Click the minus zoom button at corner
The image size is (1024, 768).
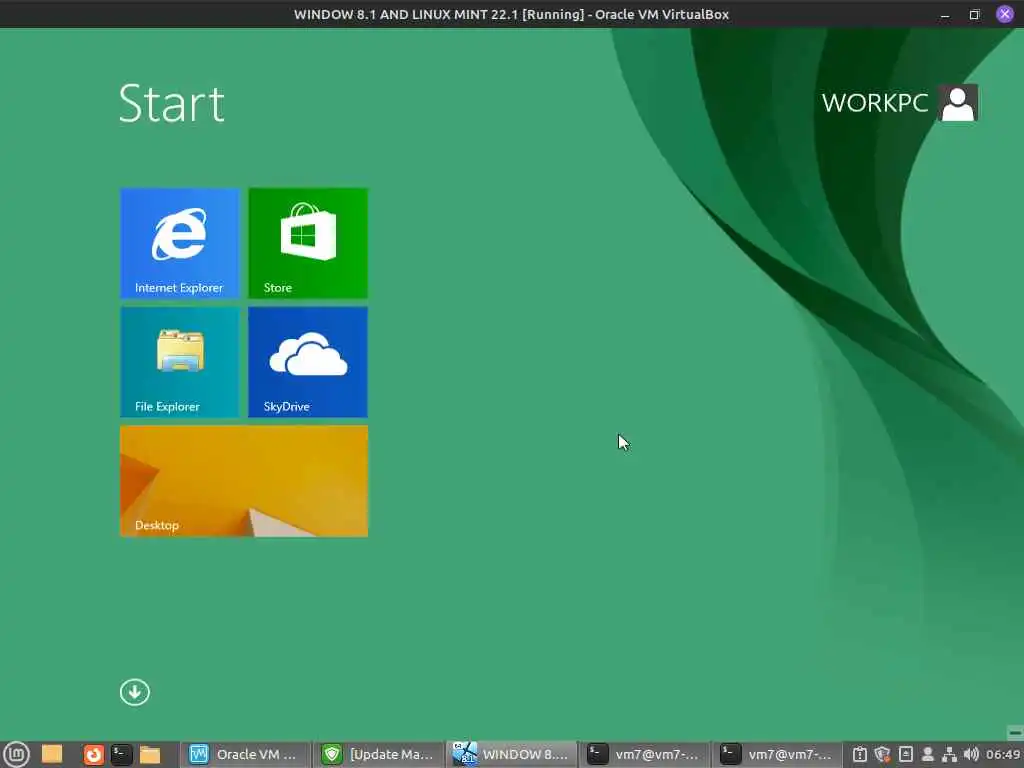coord(1015,732)
